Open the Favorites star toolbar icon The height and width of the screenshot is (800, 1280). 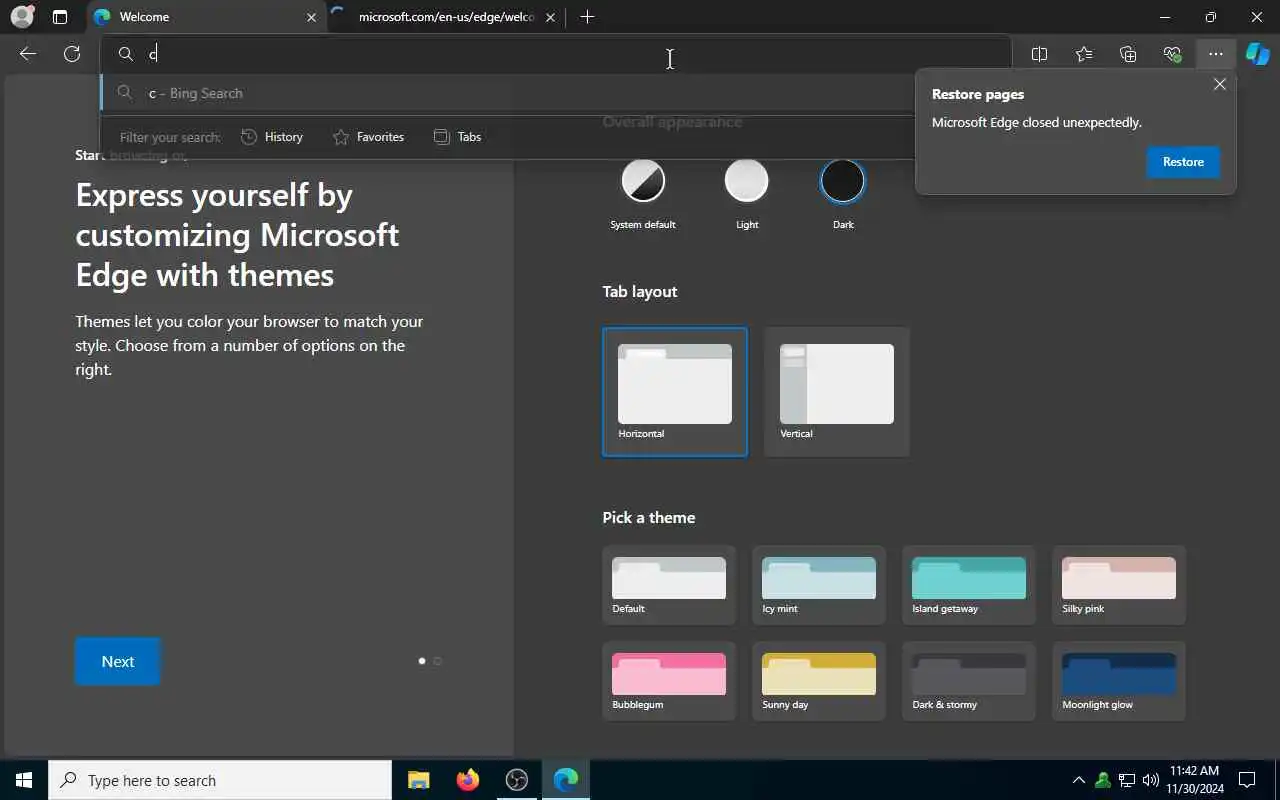click(1084, 54)
